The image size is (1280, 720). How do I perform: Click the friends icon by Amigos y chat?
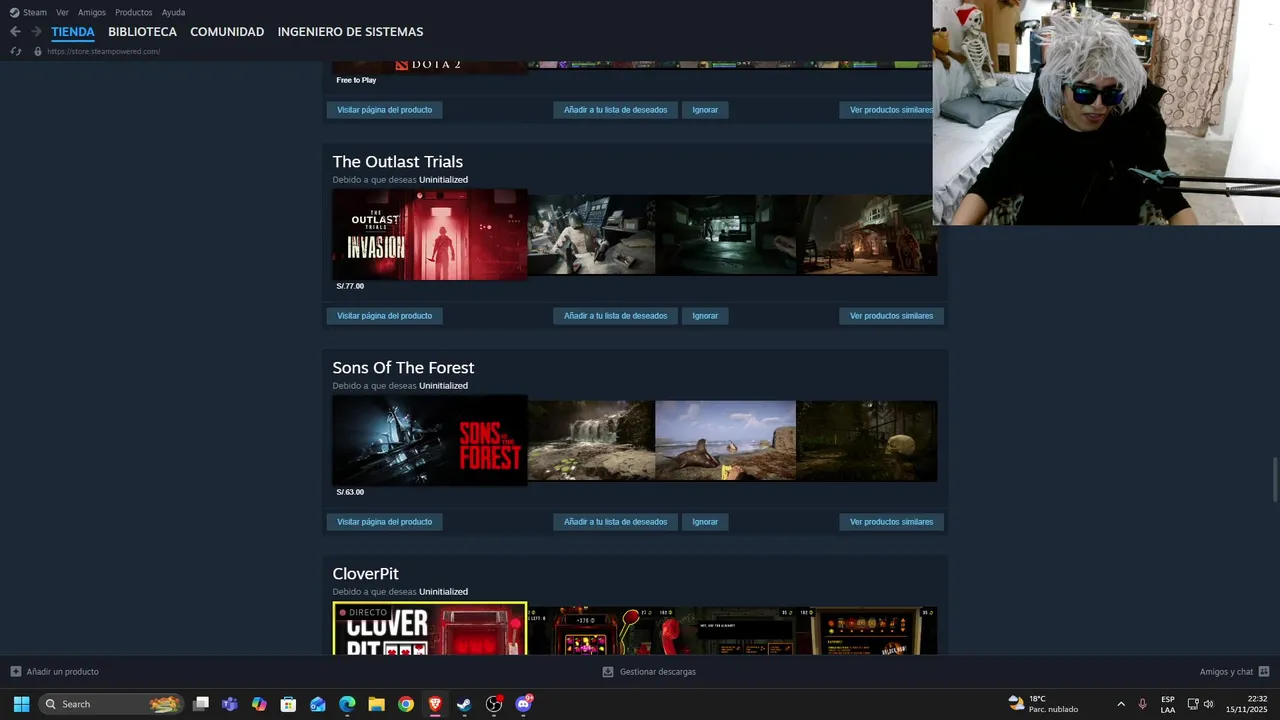pos(1264,672)
